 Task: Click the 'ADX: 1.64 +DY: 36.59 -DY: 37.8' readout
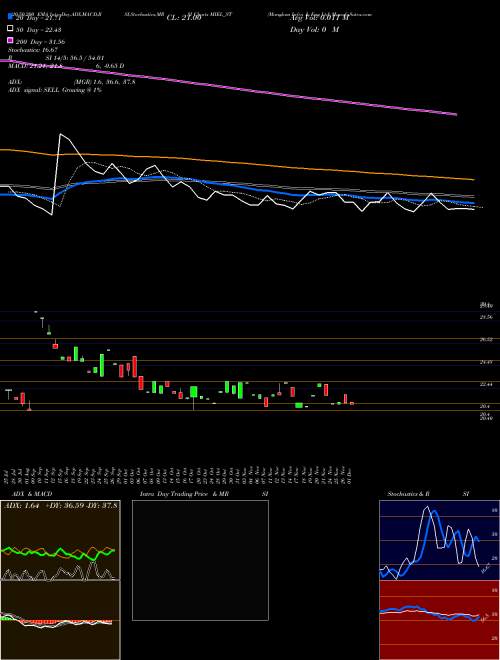(61, 506)
